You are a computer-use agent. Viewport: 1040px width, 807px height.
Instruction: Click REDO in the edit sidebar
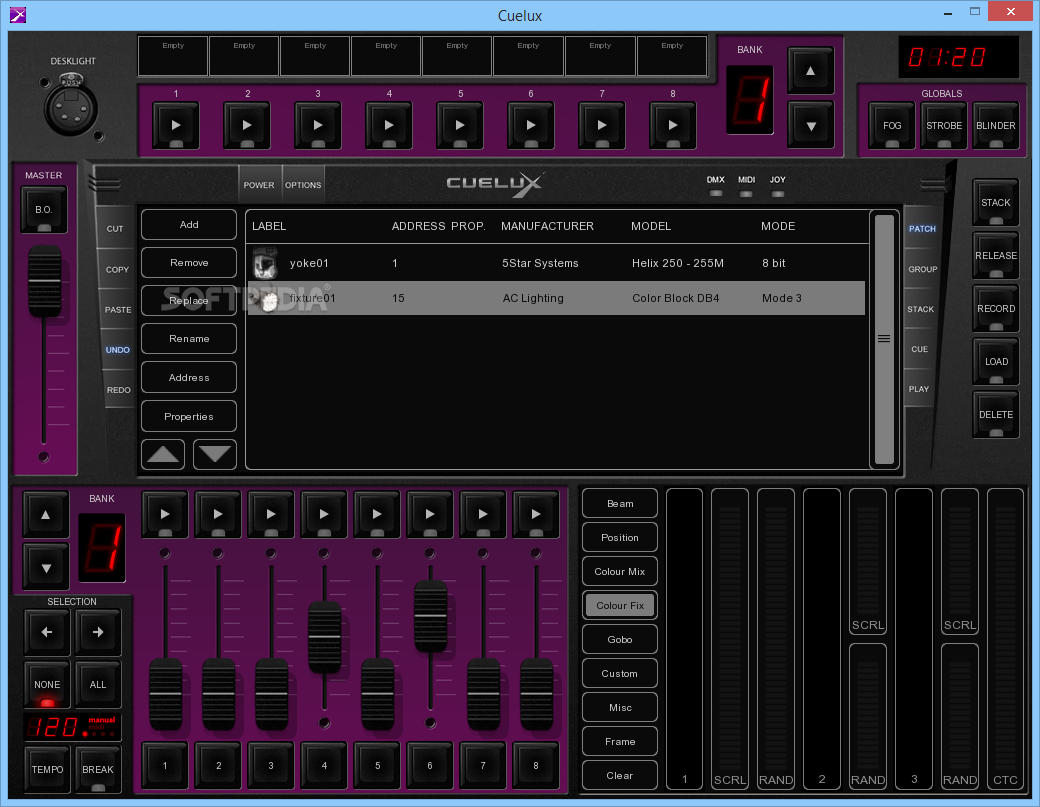[118, 390]
